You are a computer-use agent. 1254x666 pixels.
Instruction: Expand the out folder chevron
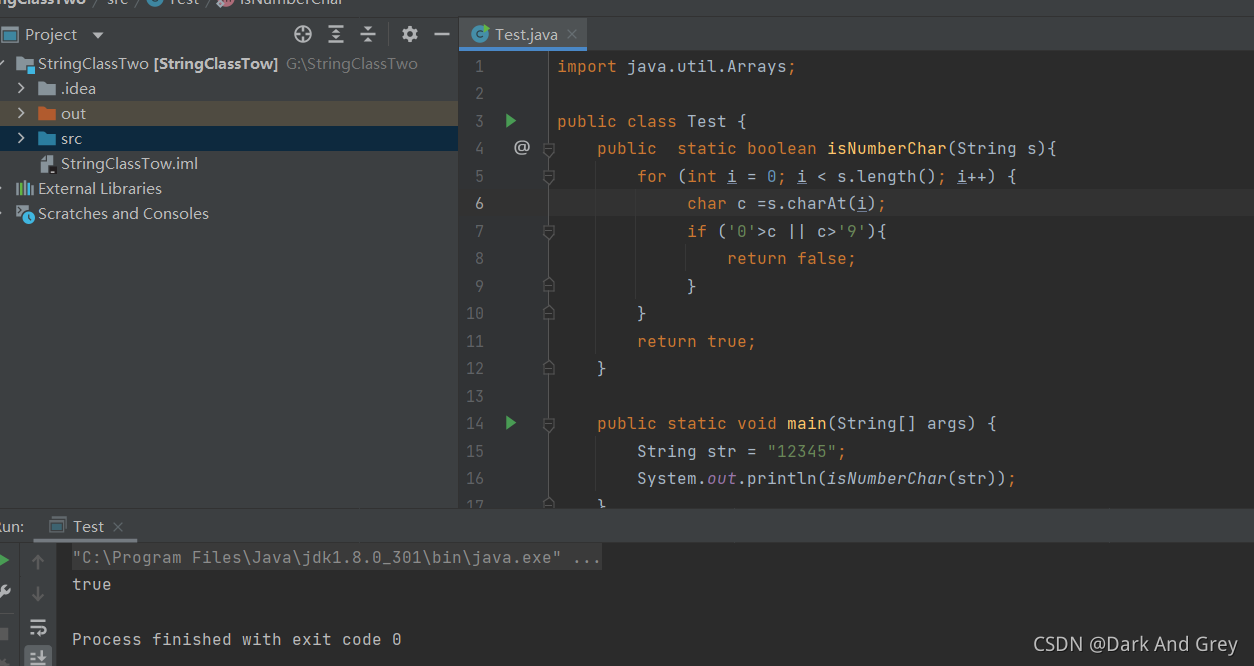pyautogui.click(x=21, y=113)
